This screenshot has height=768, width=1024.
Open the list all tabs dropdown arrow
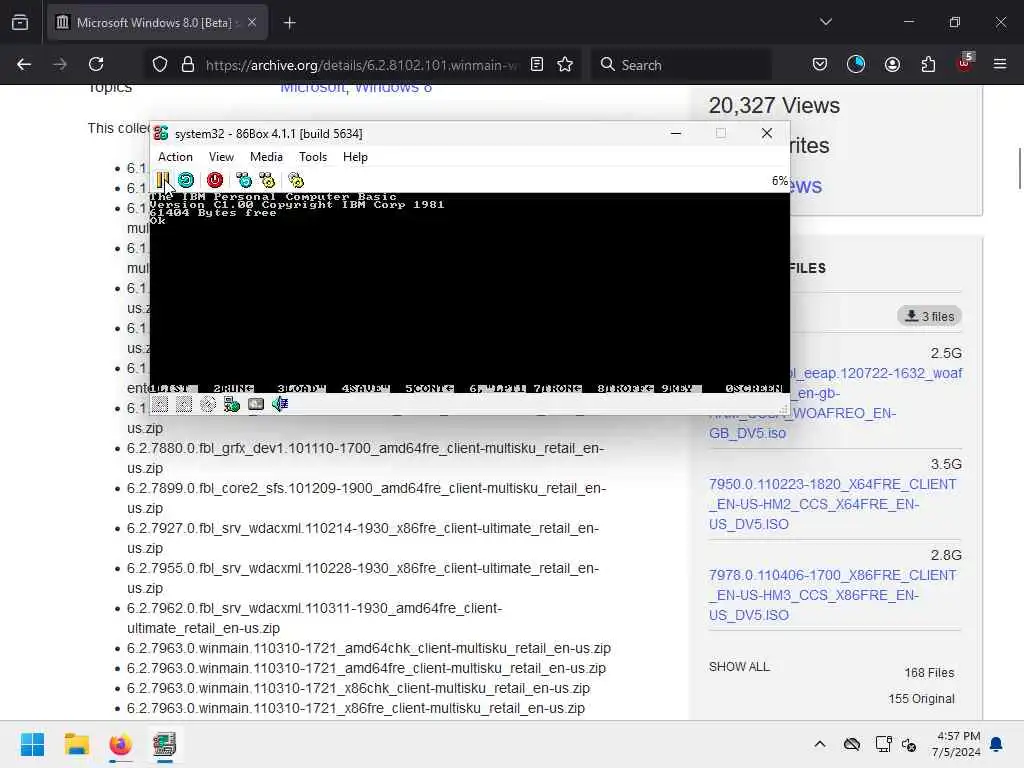[826, 23]
